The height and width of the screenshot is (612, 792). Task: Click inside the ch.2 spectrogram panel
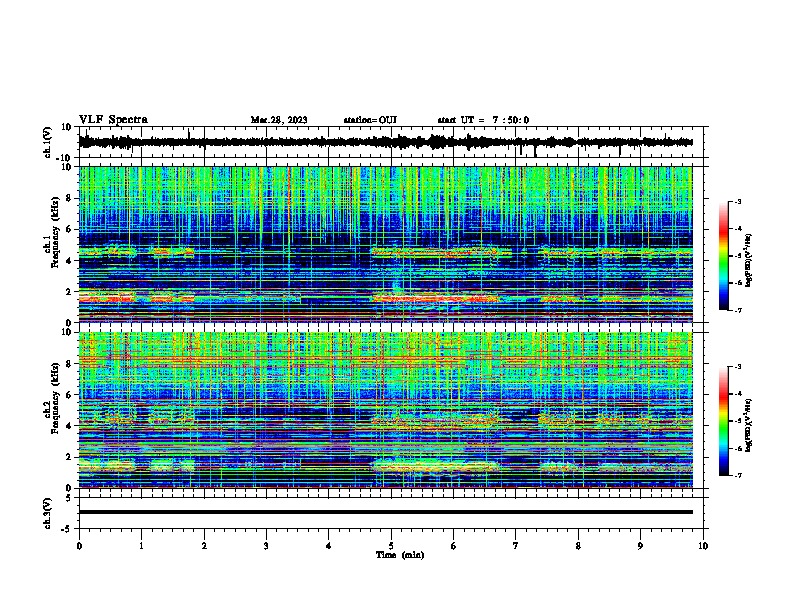pyautogui.click(x=385, y=410)
